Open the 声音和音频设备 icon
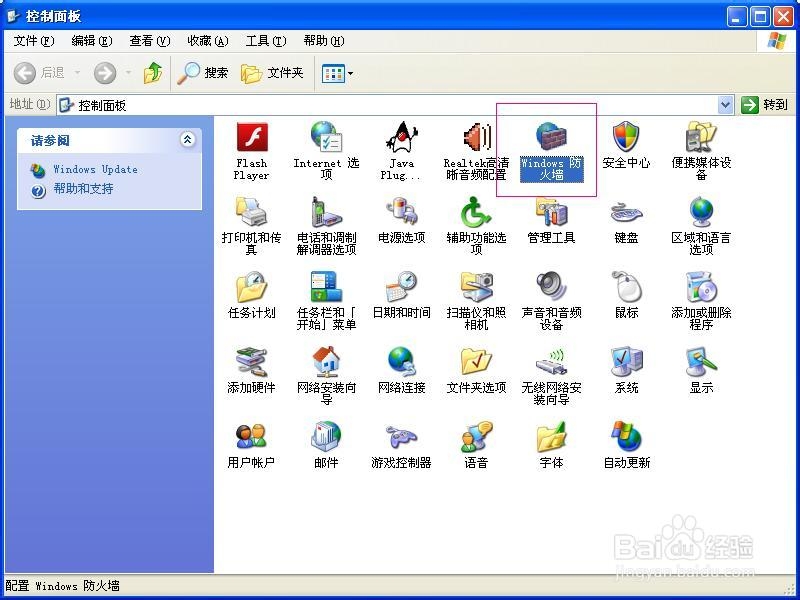 pos(551,286)
